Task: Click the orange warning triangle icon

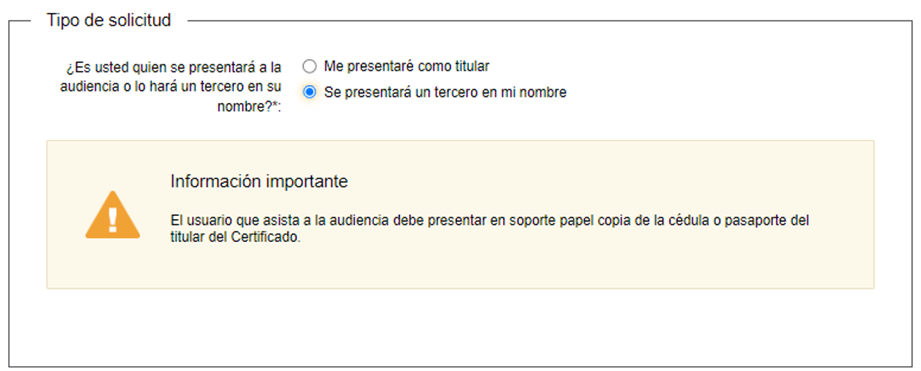Action: point(113,215)
